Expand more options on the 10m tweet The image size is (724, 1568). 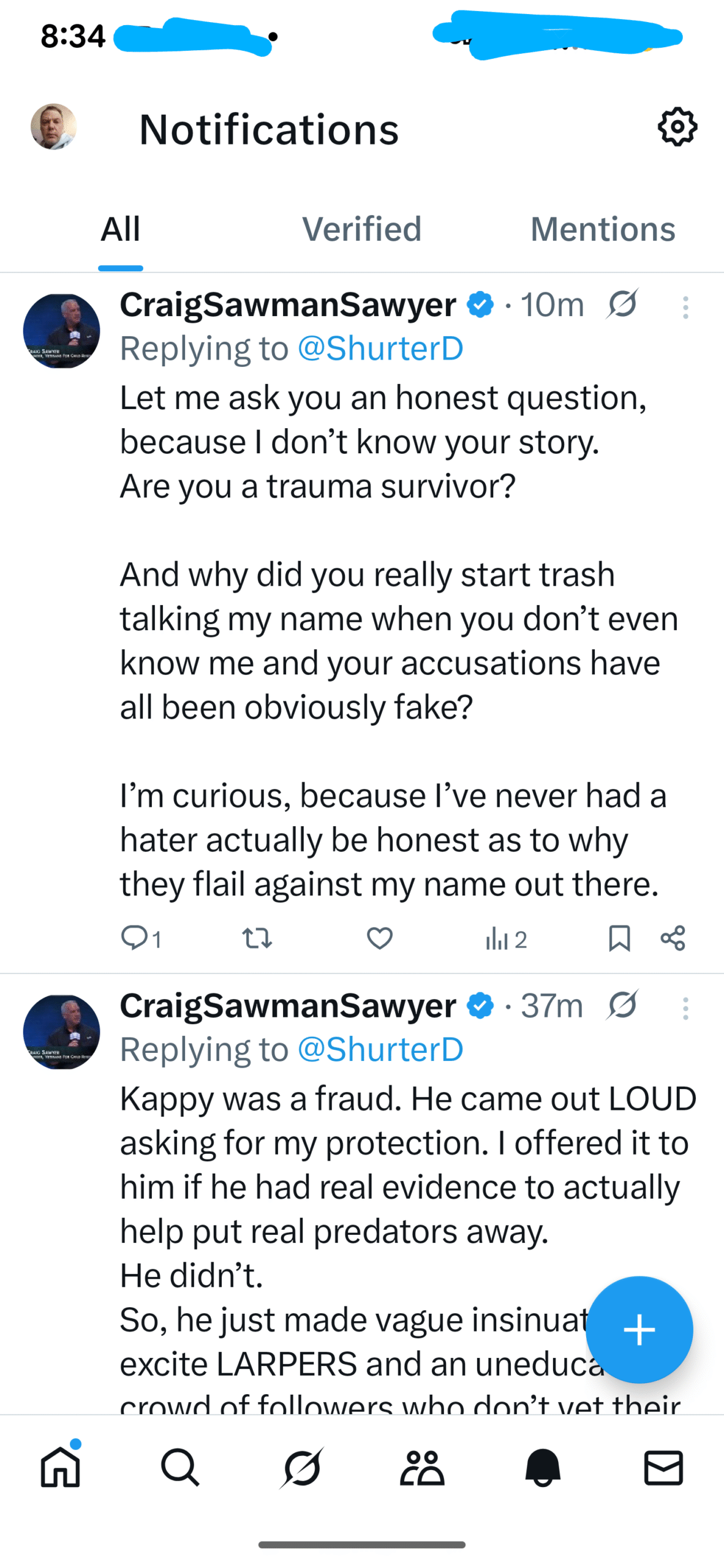(x=685, y=307)
